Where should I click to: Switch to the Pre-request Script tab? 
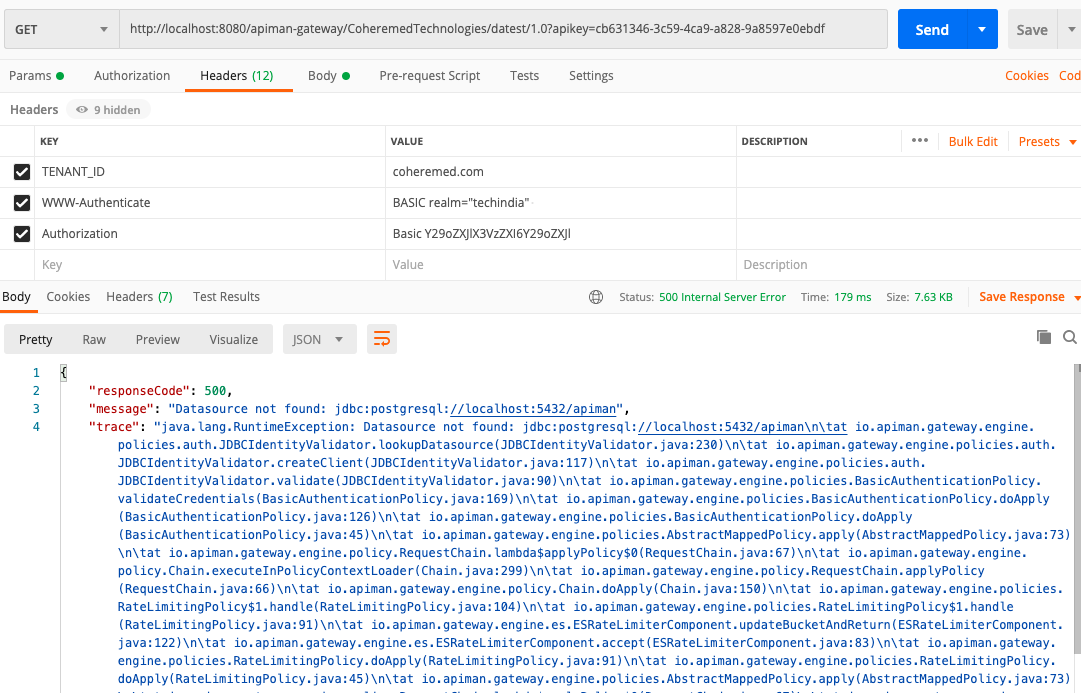[x=428, y=75]
